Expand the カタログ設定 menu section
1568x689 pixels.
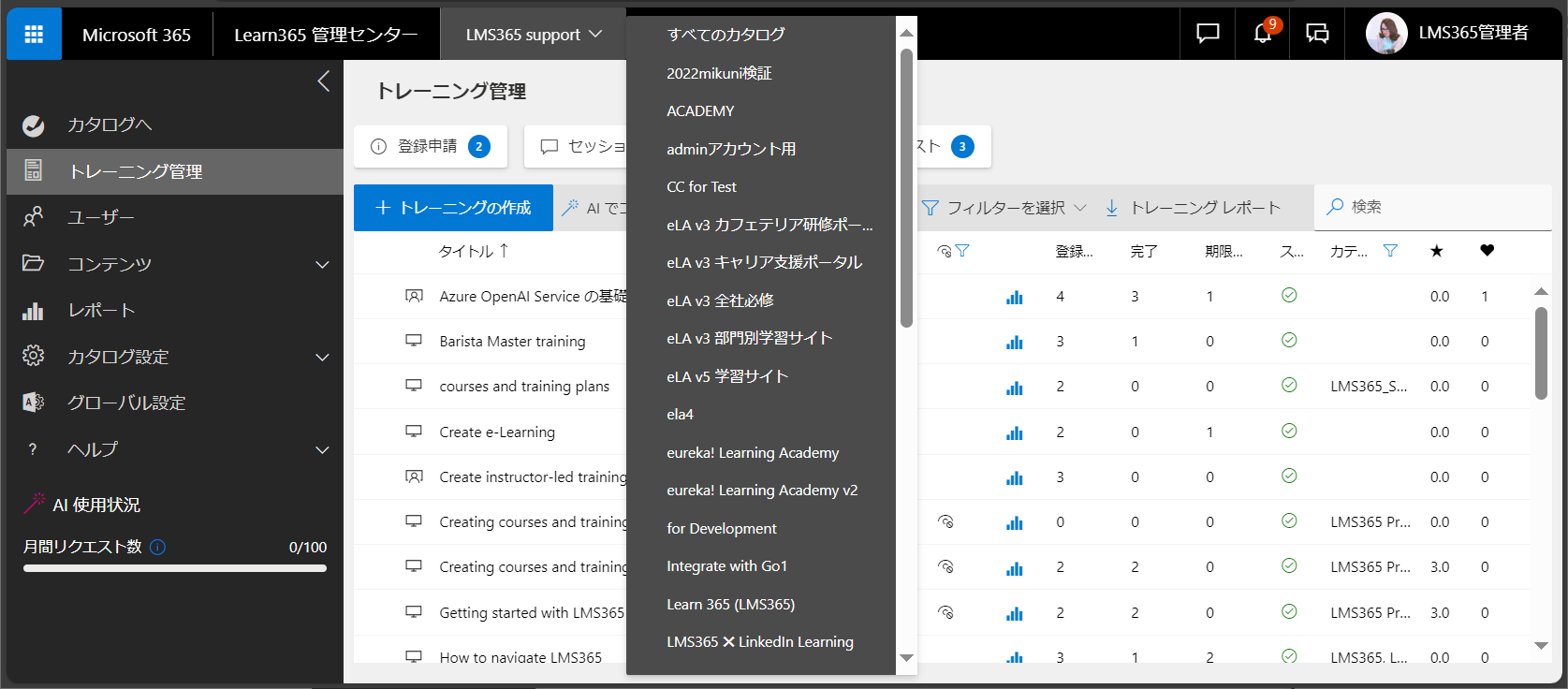click(323, 357)
